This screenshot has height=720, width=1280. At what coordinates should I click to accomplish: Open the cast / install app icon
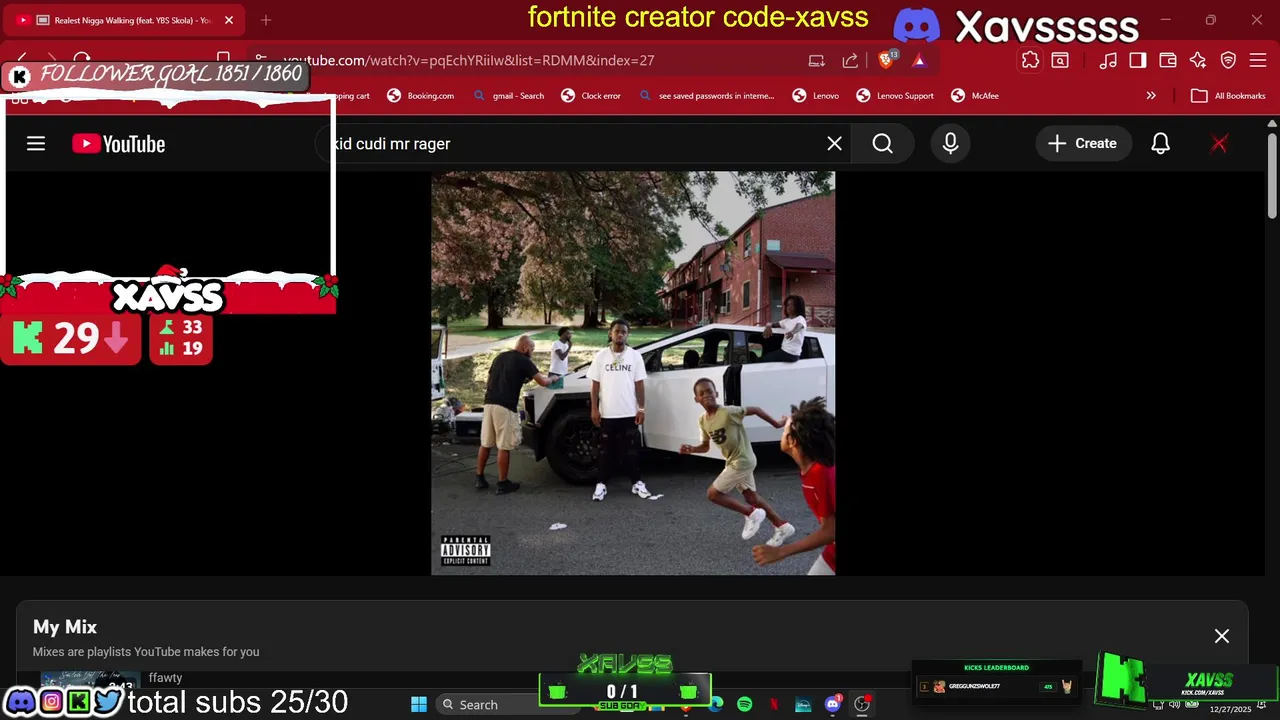point(817,61)
